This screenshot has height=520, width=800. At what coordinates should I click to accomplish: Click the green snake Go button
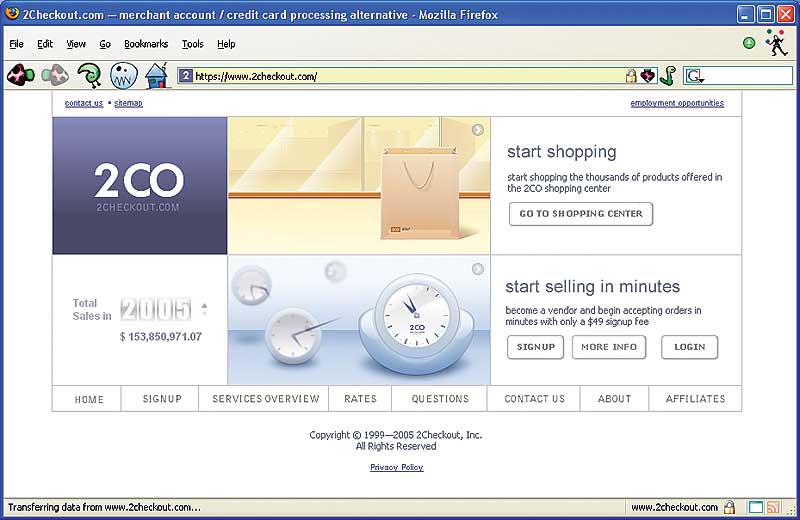click(x=668, y=76)
